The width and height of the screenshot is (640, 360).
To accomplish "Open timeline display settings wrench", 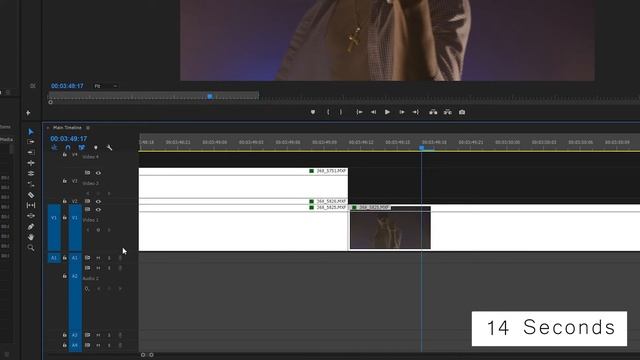I will [109, 147].
